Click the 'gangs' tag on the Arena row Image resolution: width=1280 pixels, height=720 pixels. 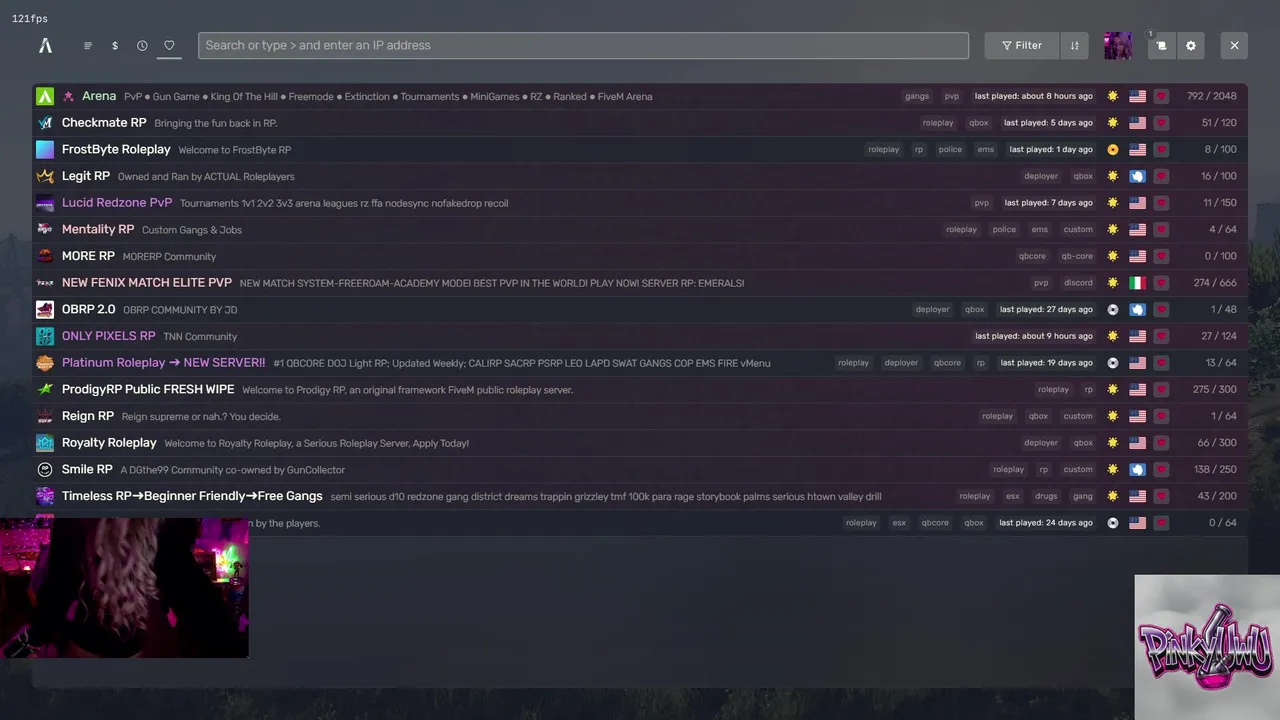pyautogui.click(x=917, y=96)
